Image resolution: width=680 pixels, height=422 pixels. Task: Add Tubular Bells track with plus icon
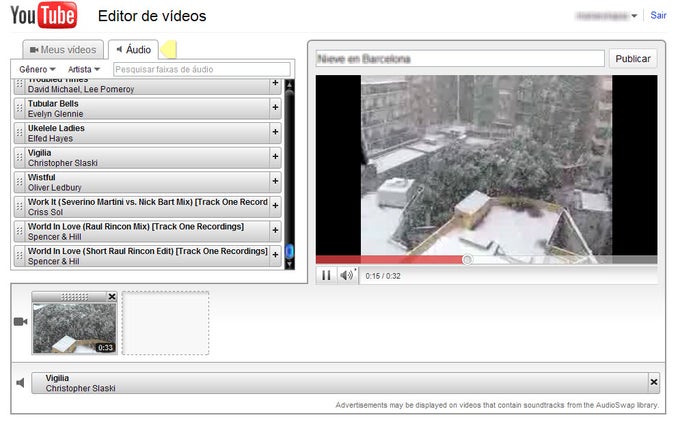click(275, 107)
